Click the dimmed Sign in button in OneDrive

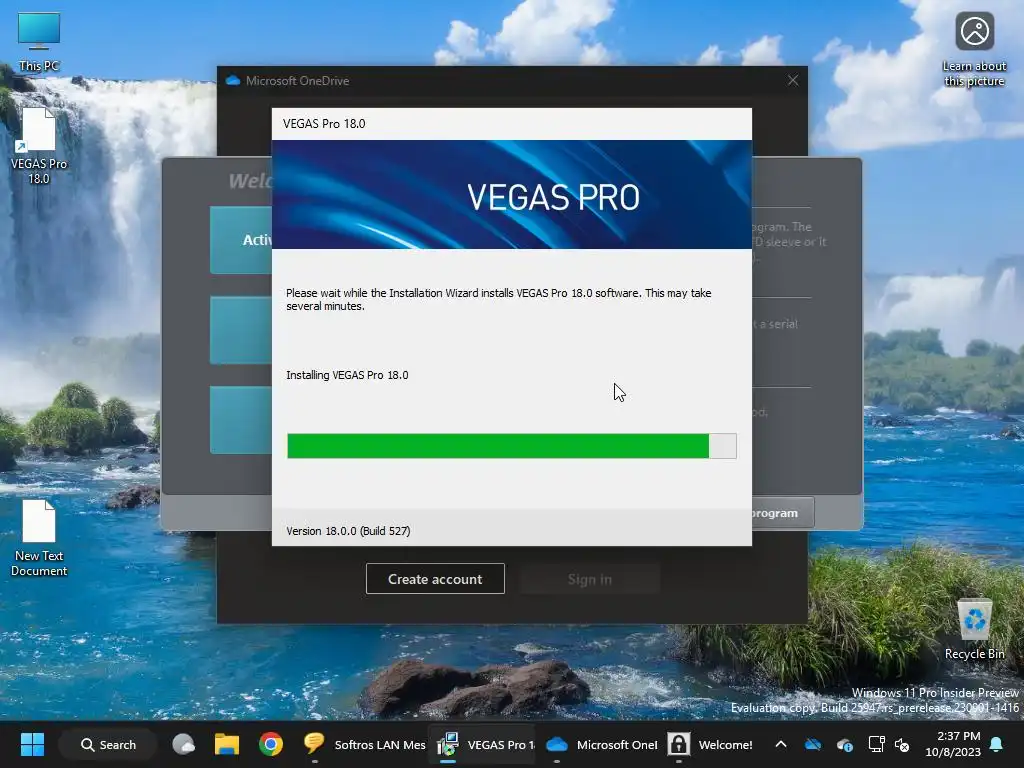click(590, 579)
